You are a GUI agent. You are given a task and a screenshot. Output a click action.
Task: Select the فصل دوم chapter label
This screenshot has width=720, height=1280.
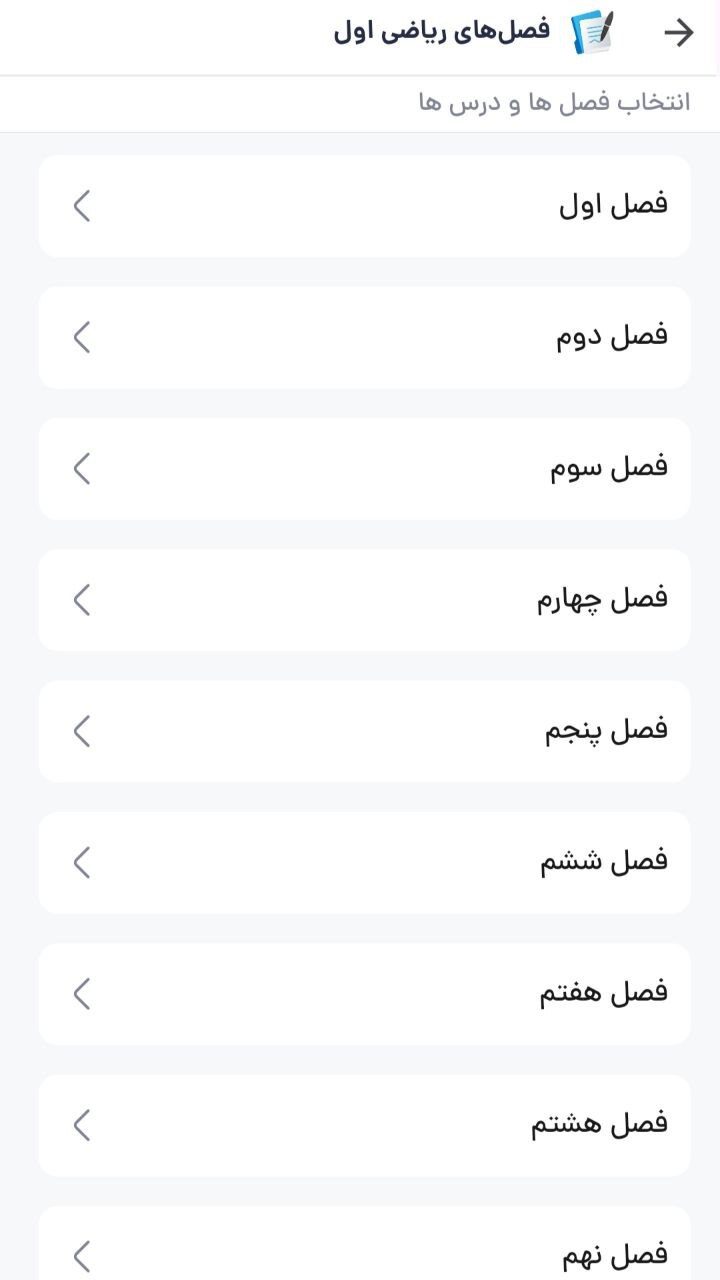(611, 337)
